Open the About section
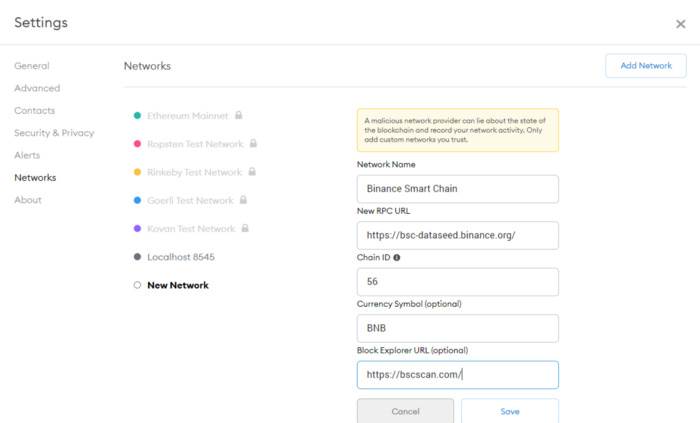This screenshot has width=700, height=423. point(28,199)
